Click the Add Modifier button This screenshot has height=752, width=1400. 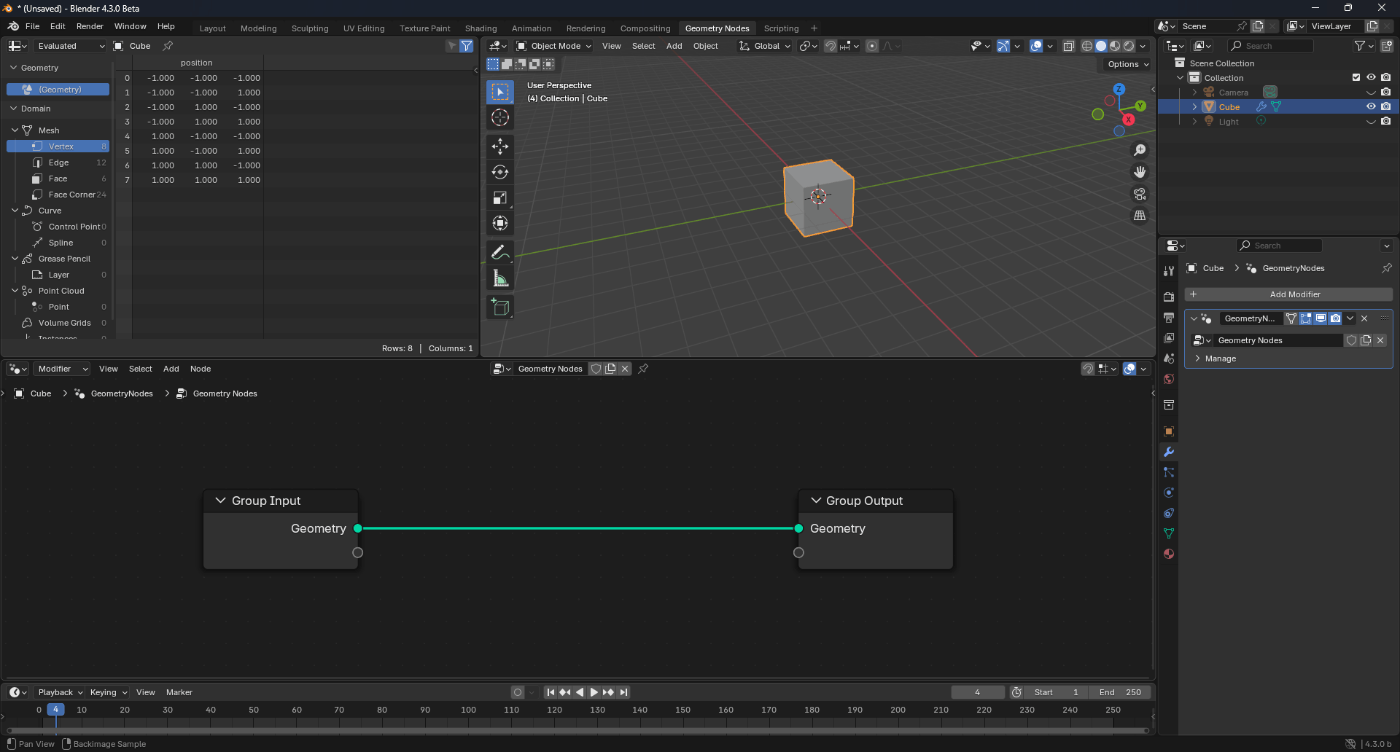coord(1289,294)
